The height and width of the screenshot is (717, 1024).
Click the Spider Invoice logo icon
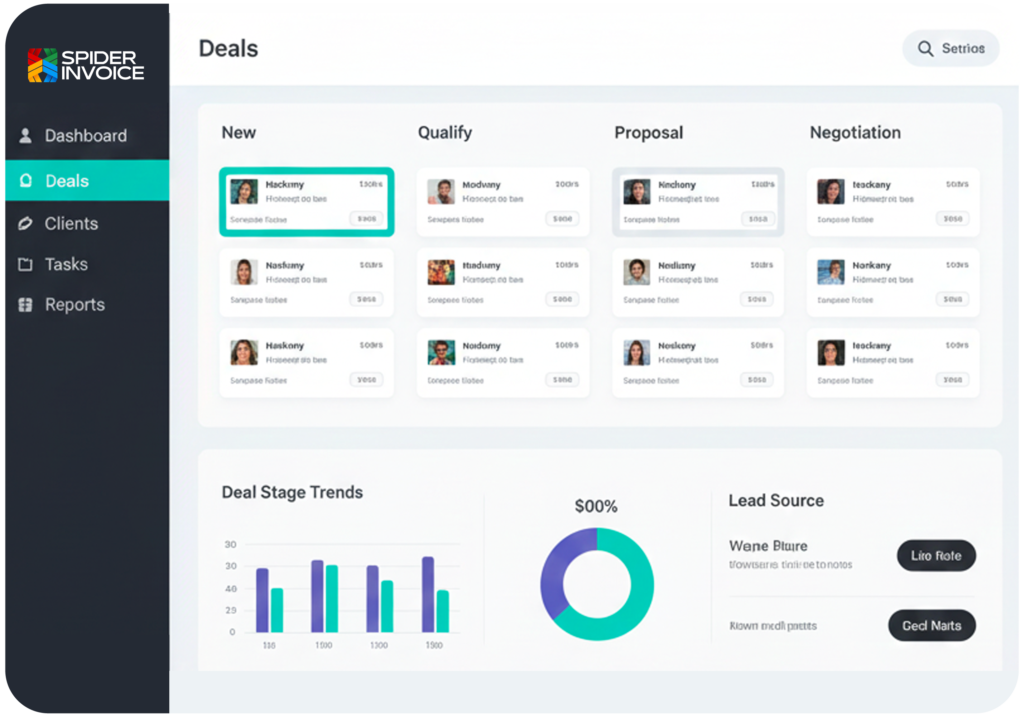pos(43,65)
